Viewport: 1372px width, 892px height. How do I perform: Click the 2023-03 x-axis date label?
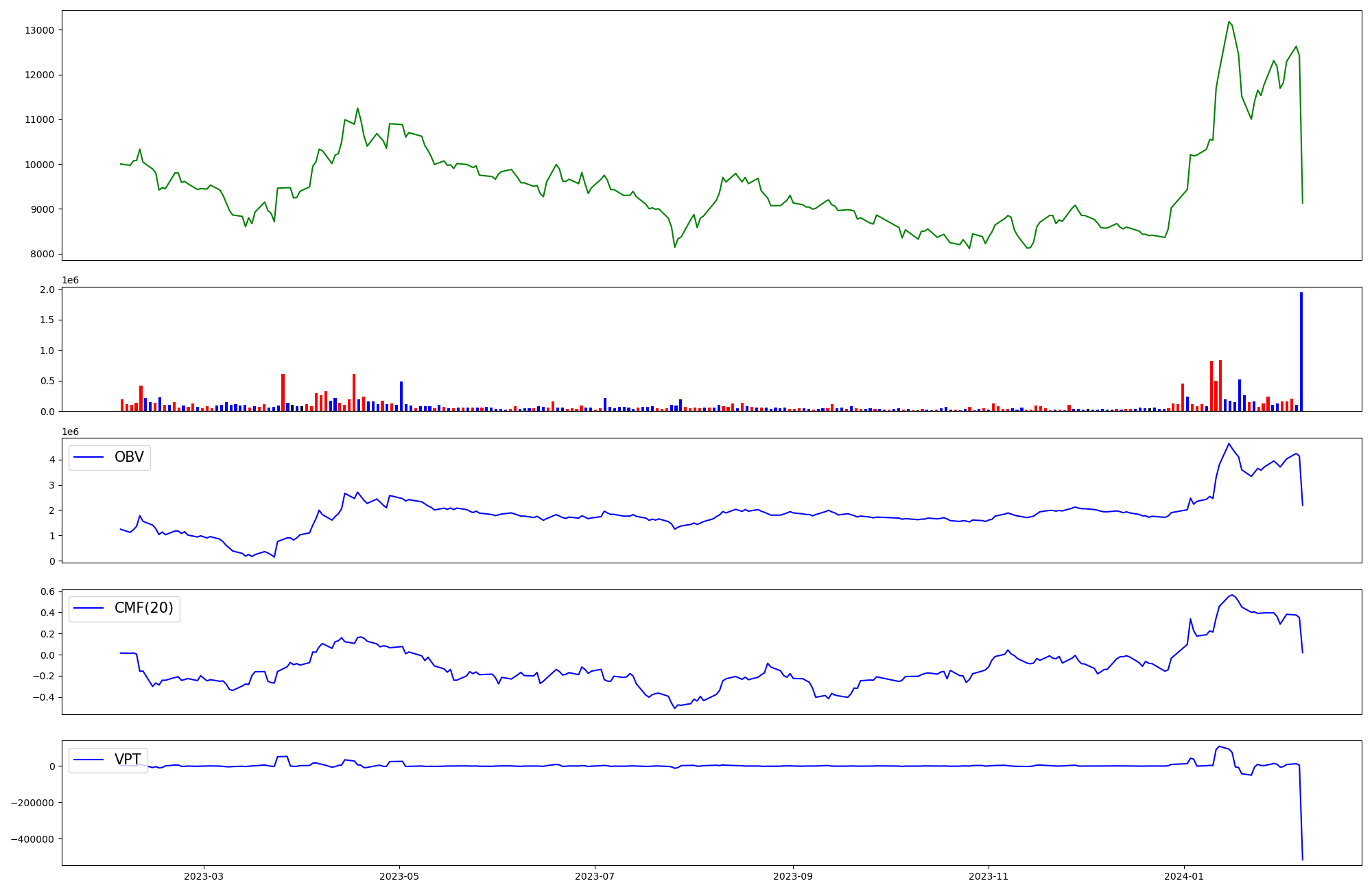(204, 876)
